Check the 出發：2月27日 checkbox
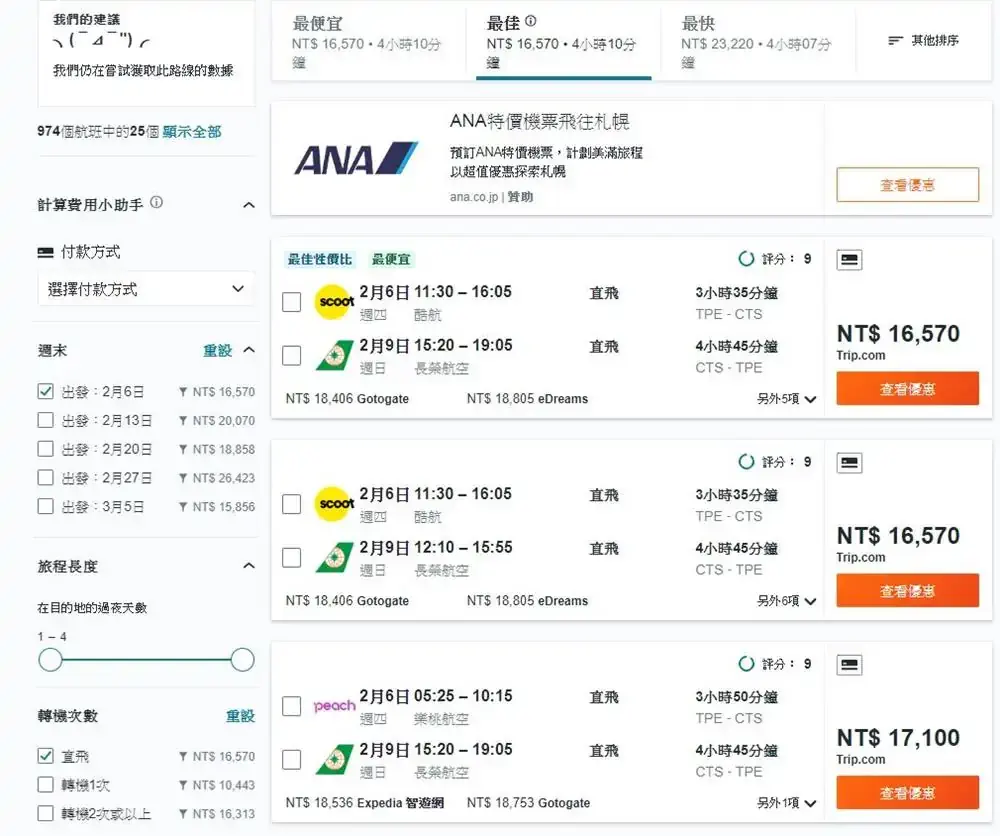The image size is (1000, 836). [45, 478]
